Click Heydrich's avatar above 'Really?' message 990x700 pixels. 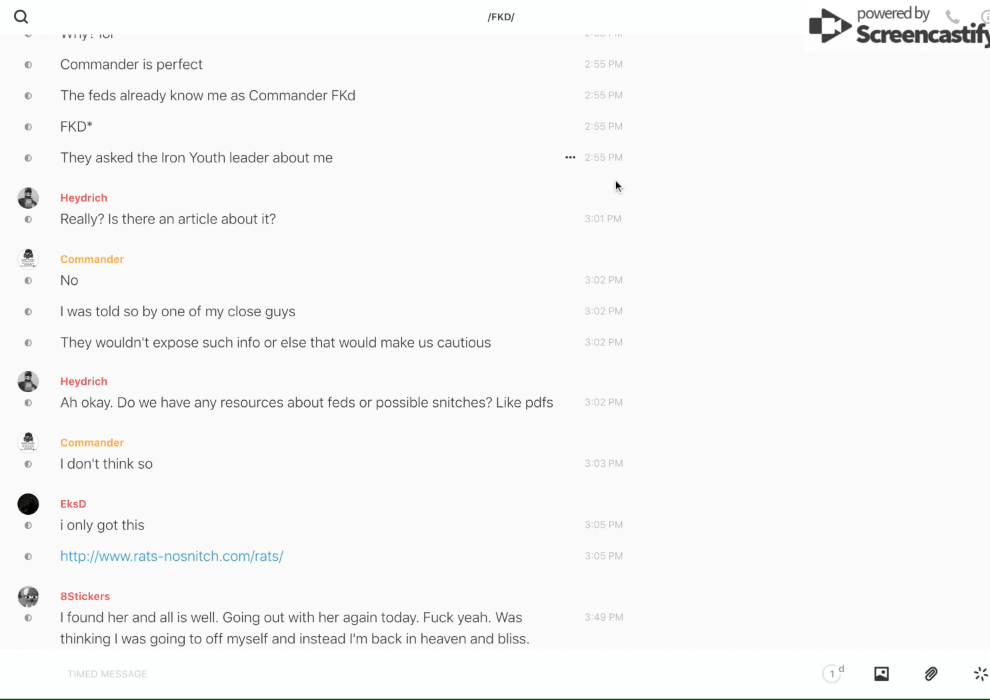point(28,198)
